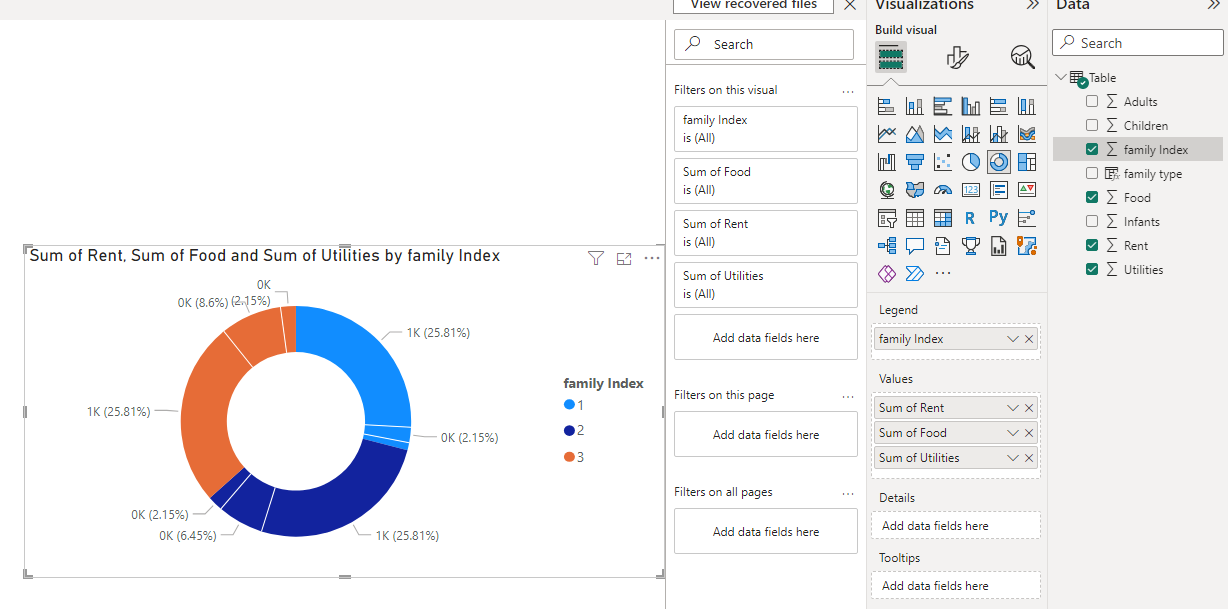
Task: Open the Format visual paintbrush tab
Action: [x=957, y=57]
